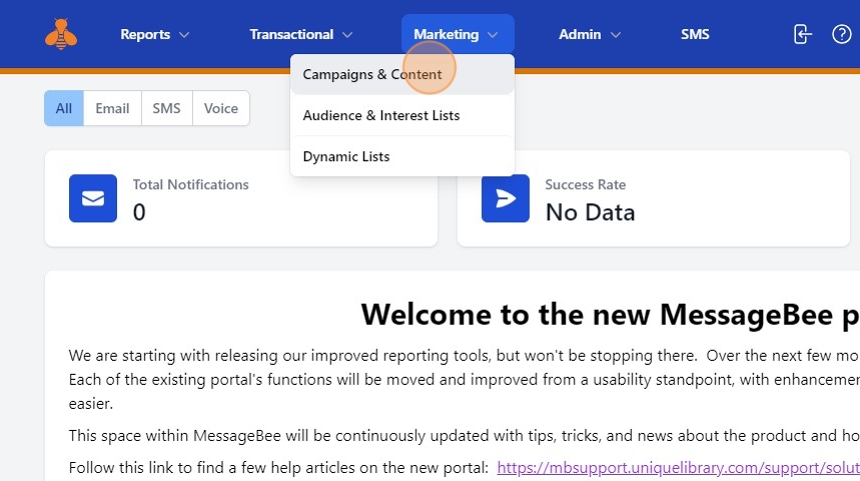Click the Marketing menu label
Screen dimensions: 860x481
tap(446, 34)
